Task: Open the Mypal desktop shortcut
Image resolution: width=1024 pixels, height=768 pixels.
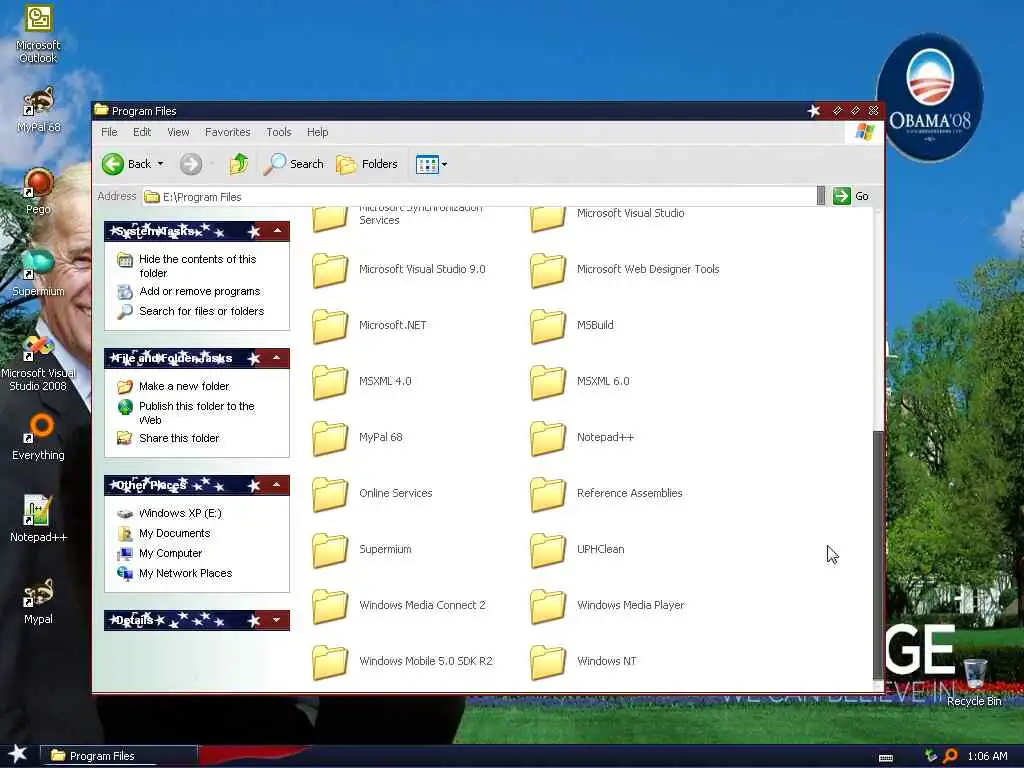Action: 38,601
